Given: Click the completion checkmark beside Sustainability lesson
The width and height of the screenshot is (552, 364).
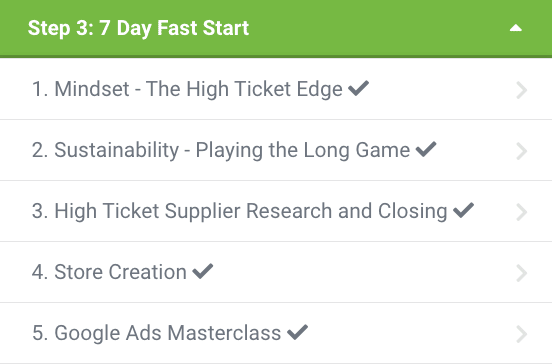Looking at the screenshot, I should point(426,149).
